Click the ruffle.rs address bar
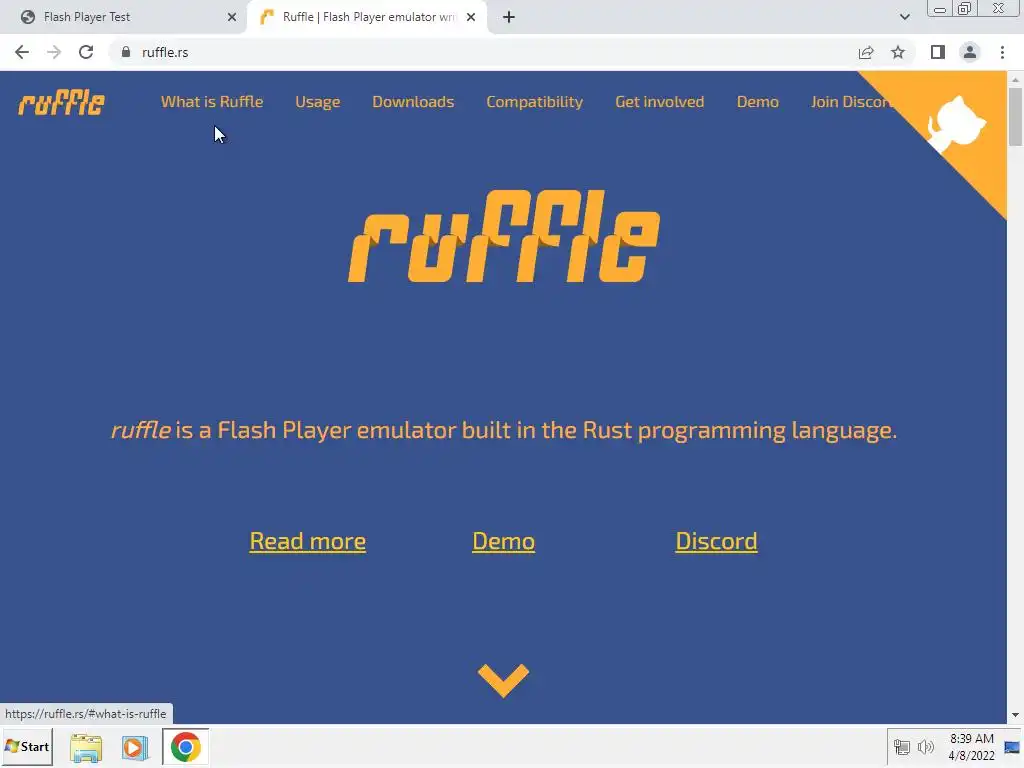Screen dimensions: 1024x768 (x=483, y=52)
